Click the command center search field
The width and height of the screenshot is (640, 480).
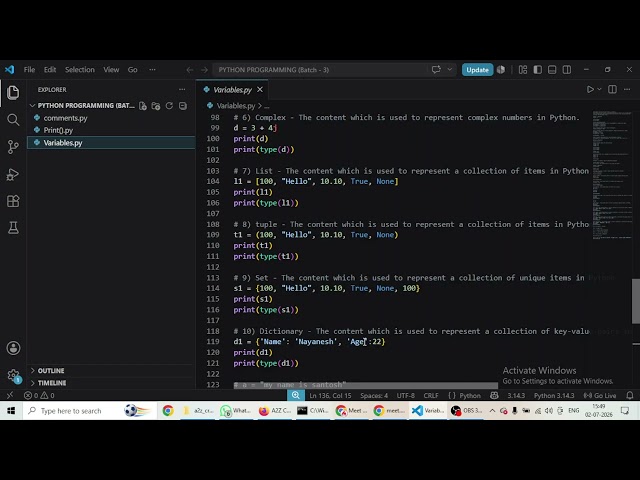(x=320, y=70)
